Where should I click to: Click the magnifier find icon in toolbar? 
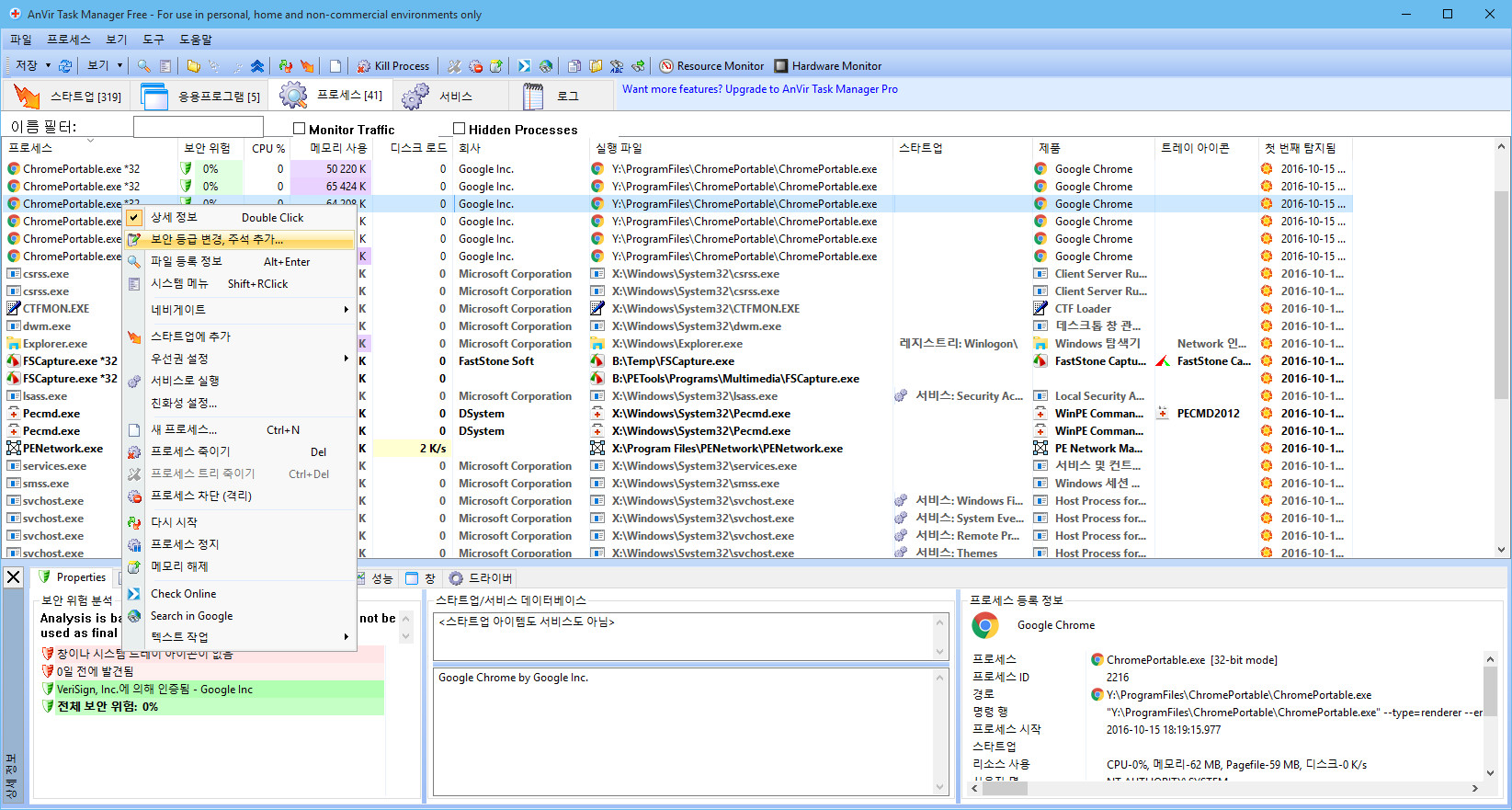pos(144,66)
